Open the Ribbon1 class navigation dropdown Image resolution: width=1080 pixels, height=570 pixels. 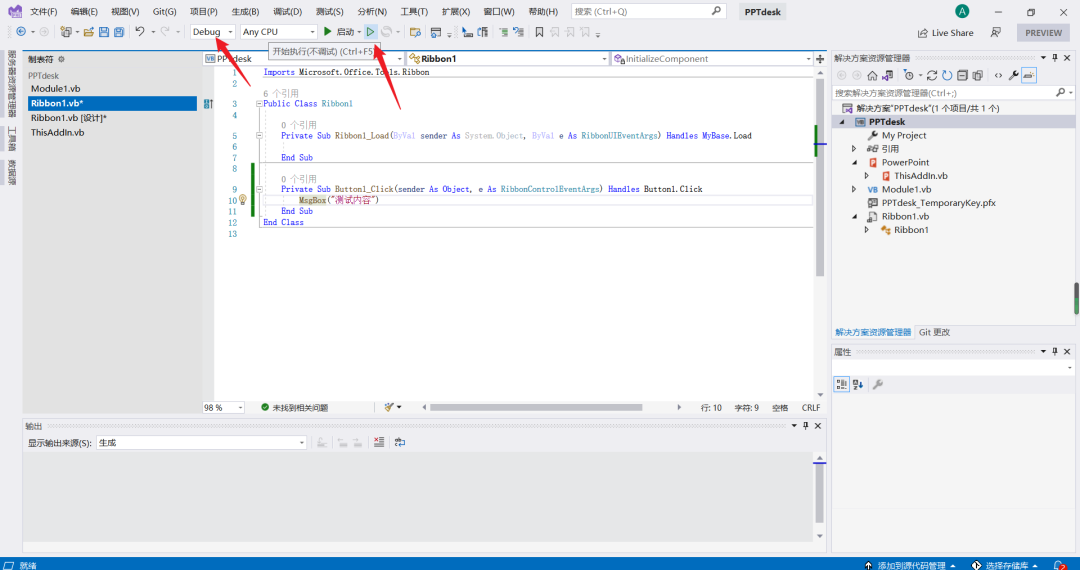(x=508, y=59)
